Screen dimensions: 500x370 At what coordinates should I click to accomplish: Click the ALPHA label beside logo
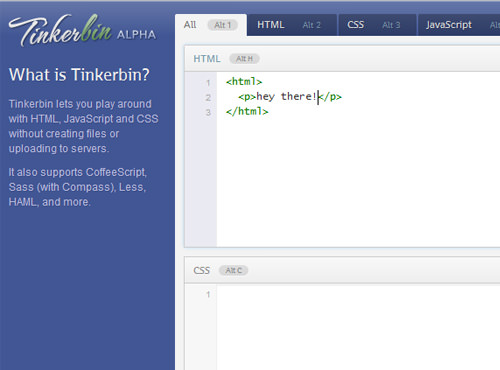pos(136,35)
